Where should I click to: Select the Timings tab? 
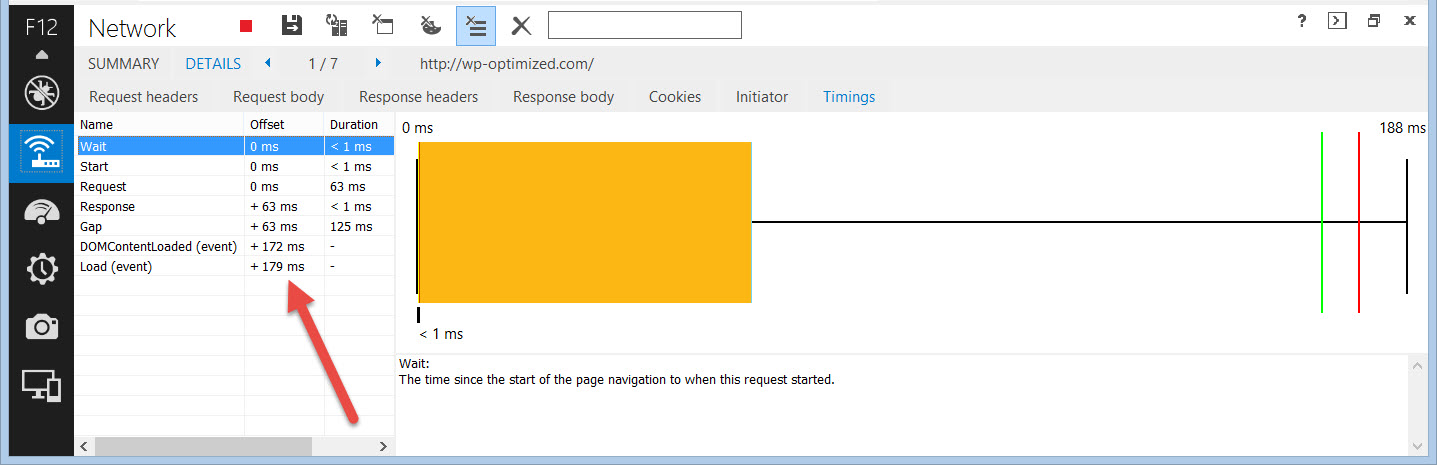click(849, 97)
